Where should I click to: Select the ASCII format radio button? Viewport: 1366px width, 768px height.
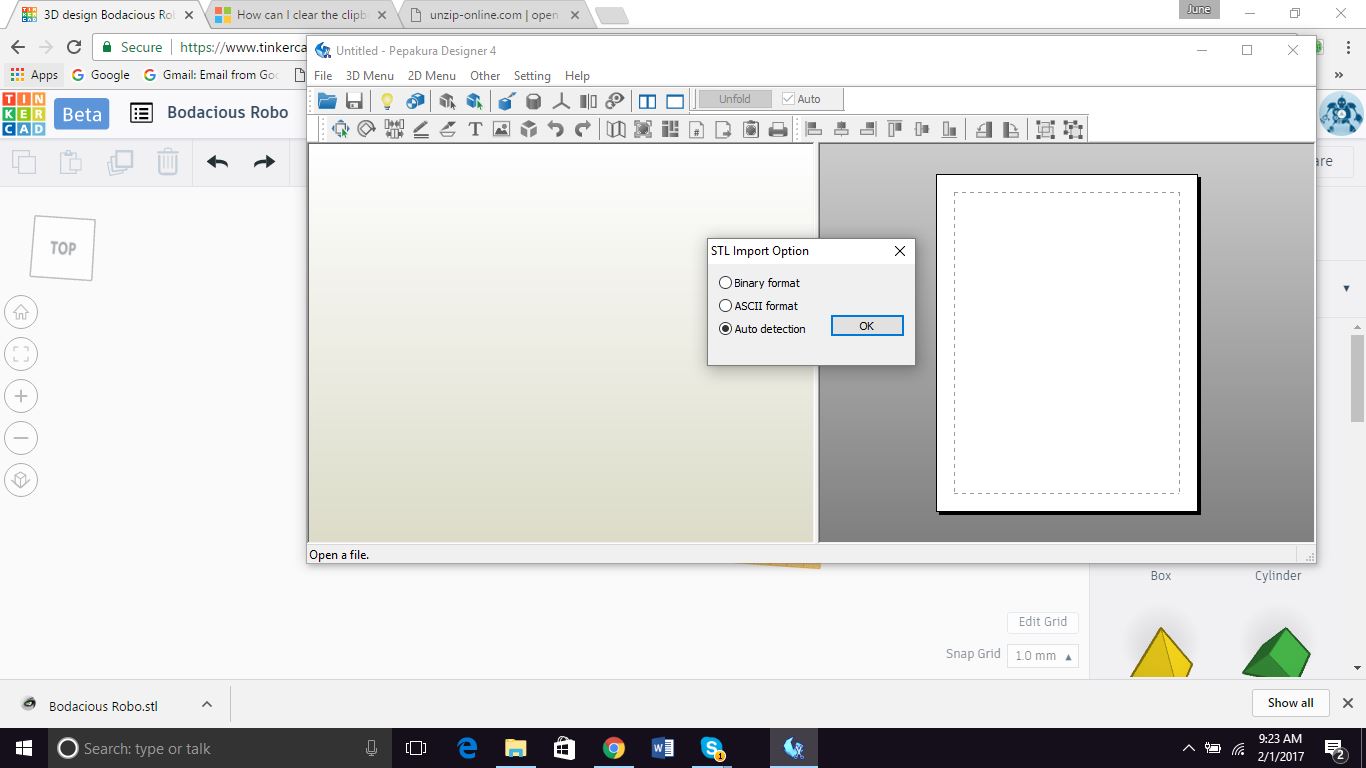[726, 306]
